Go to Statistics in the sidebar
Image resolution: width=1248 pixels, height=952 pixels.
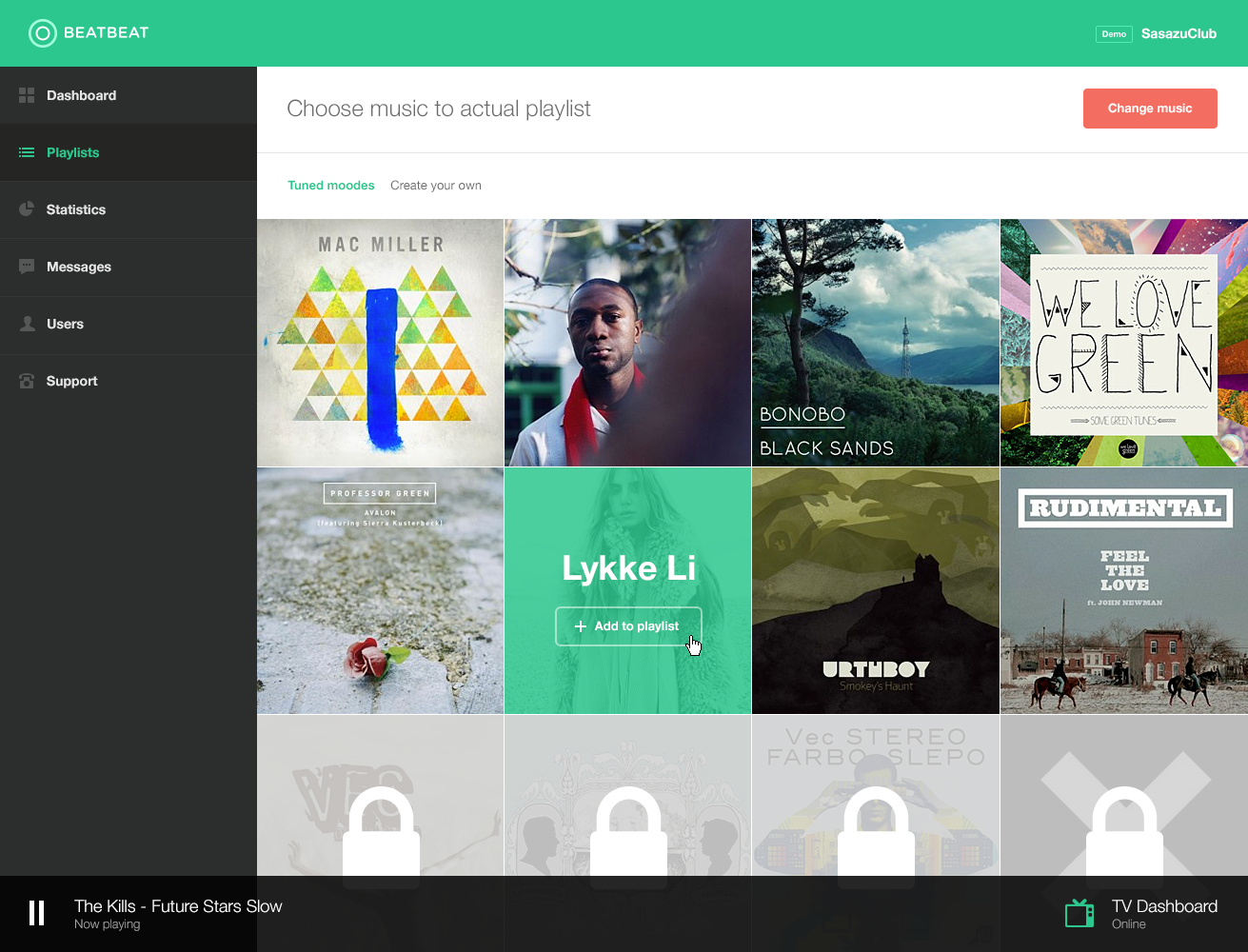(129, 209)
